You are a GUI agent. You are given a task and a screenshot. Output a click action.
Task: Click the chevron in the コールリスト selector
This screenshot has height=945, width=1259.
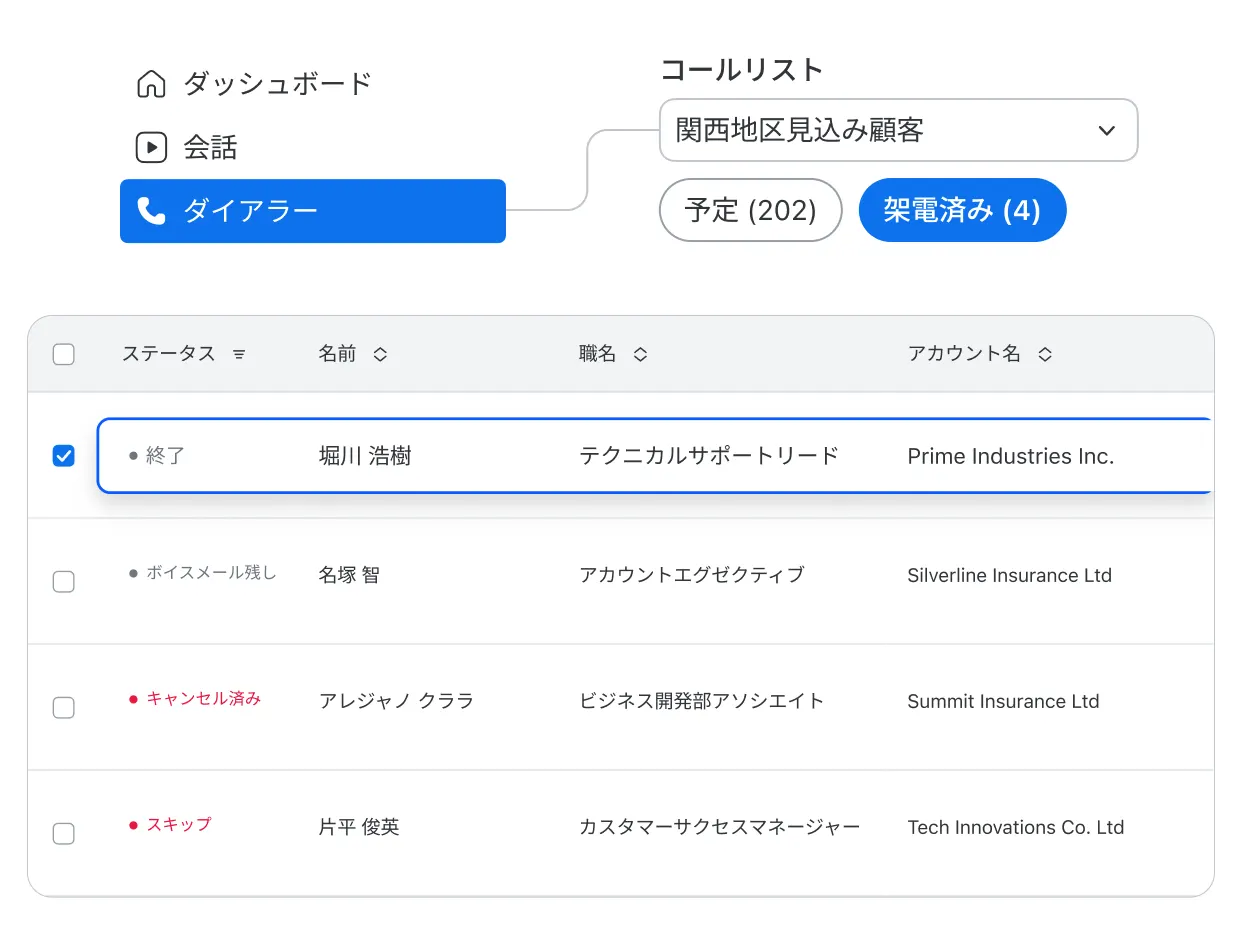click(1105, 130)
